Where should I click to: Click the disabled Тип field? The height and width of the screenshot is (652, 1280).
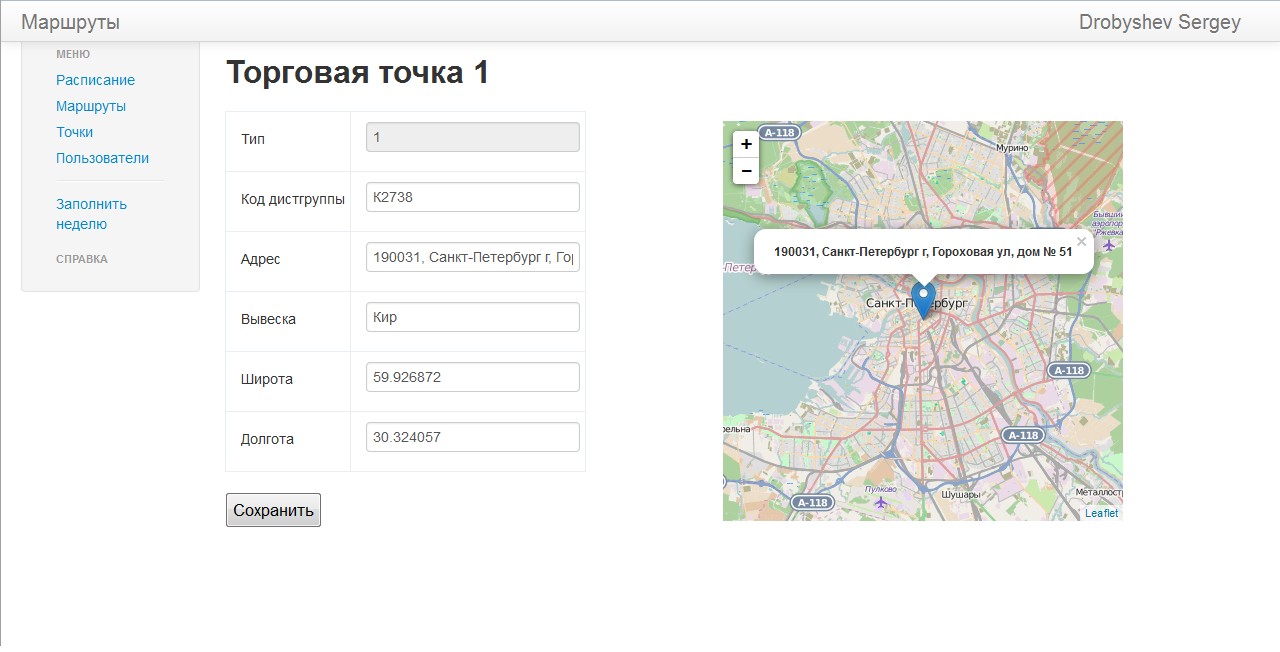[x=472, y=137]
